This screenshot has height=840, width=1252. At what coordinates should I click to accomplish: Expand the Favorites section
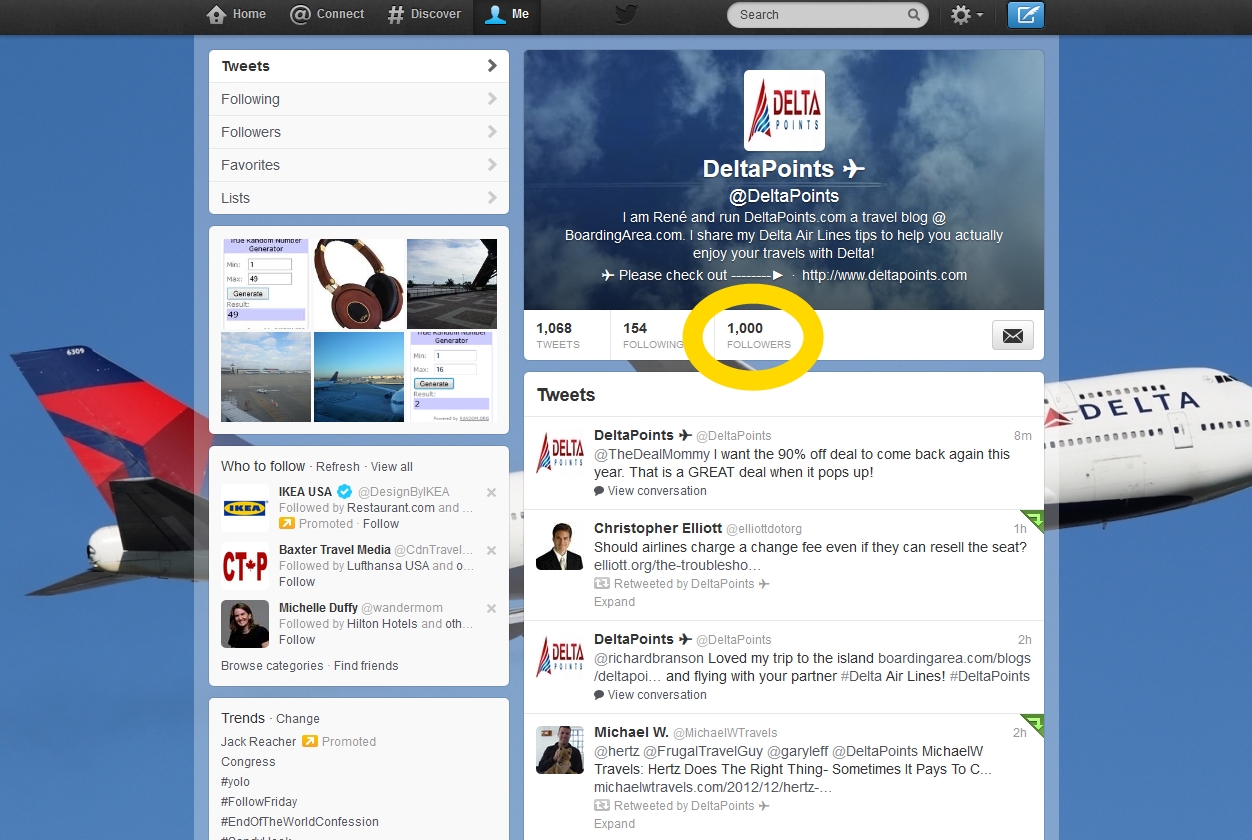click(x=358, y=165)
